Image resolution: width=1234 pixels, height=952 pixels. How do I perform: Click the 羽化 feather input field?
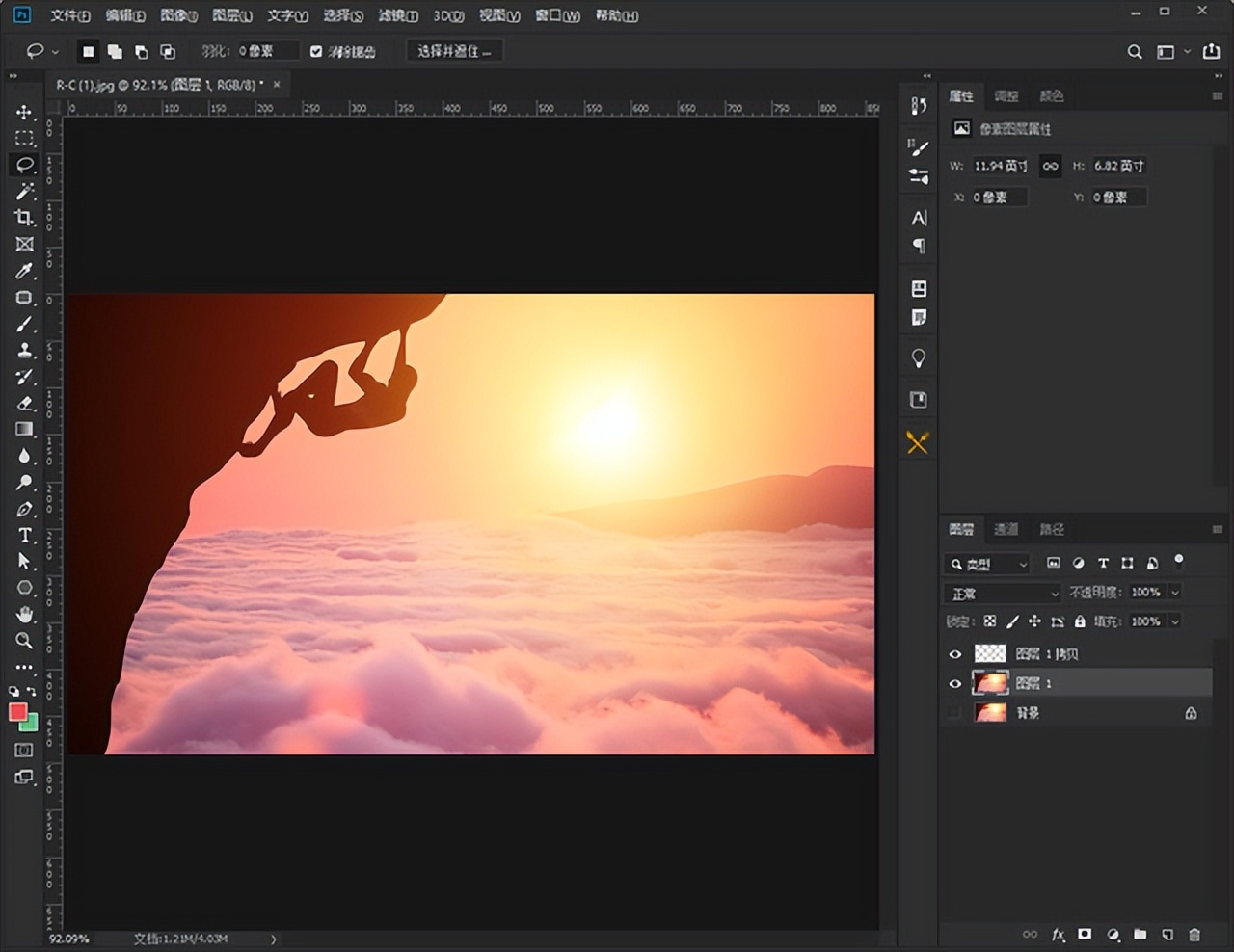pyautogui.click(x=265, y=51)
